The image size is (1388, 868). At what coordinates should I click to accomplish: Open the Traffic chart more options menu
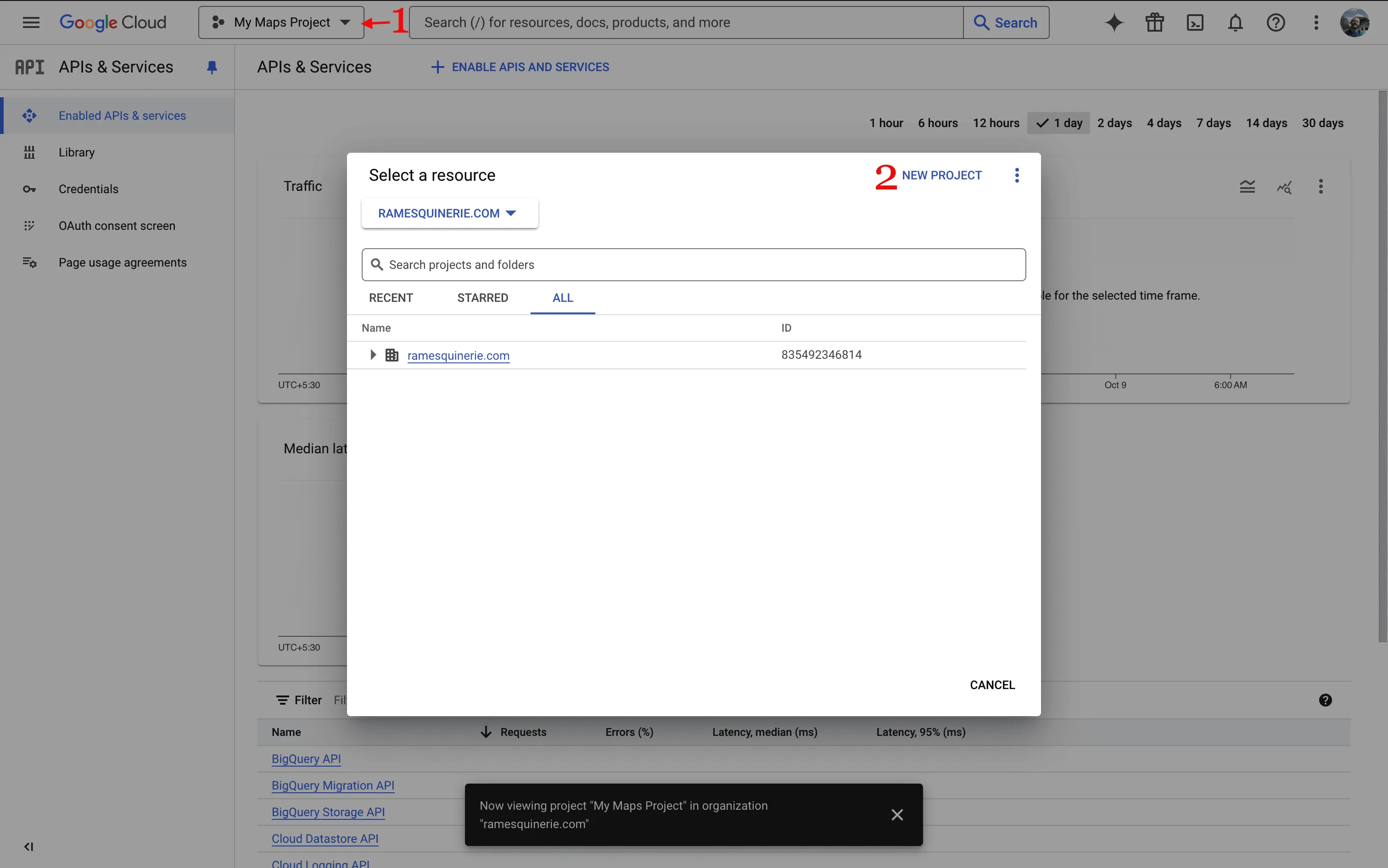pyautogui.click(x=1320, y=187)
